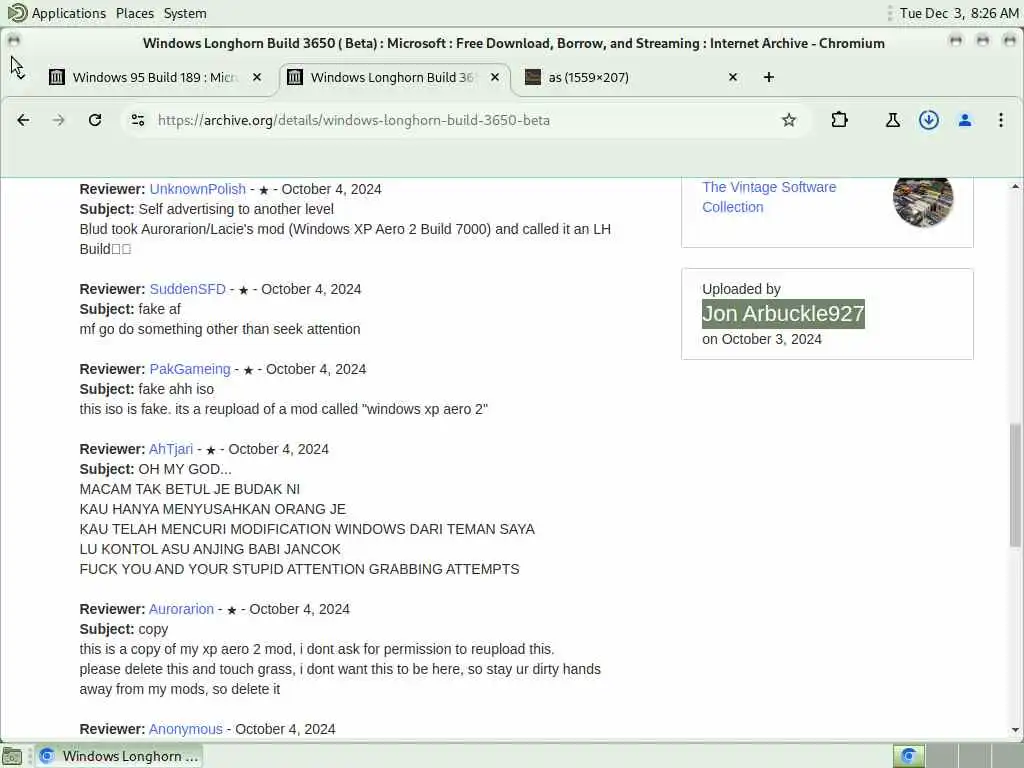Switch to the as (1559×207) tab
The height and width of the screenshot is (768, 1024).
[x=632, y=77]
